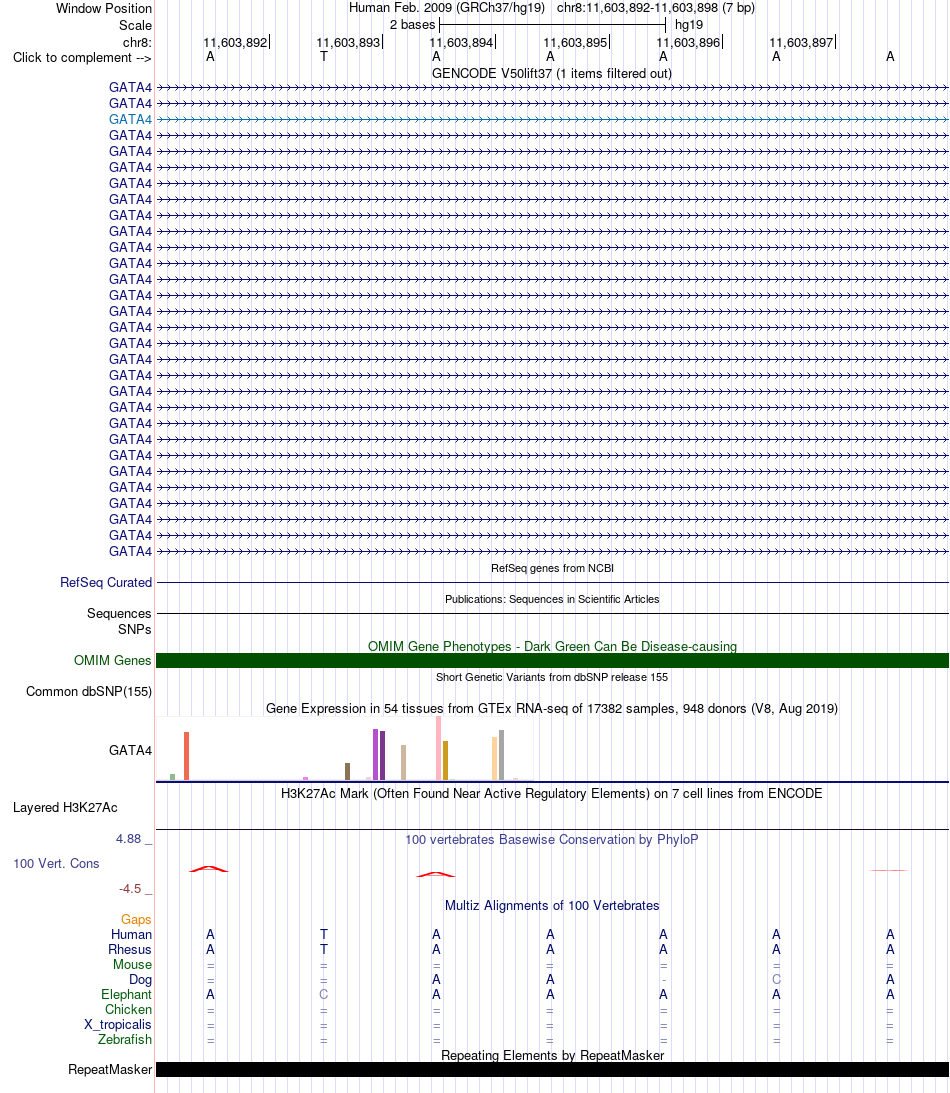Click '100 vertebrates Basewise Conservation by PhyloP' title
Screen dimensions: 950x1093
coord(551,839)
